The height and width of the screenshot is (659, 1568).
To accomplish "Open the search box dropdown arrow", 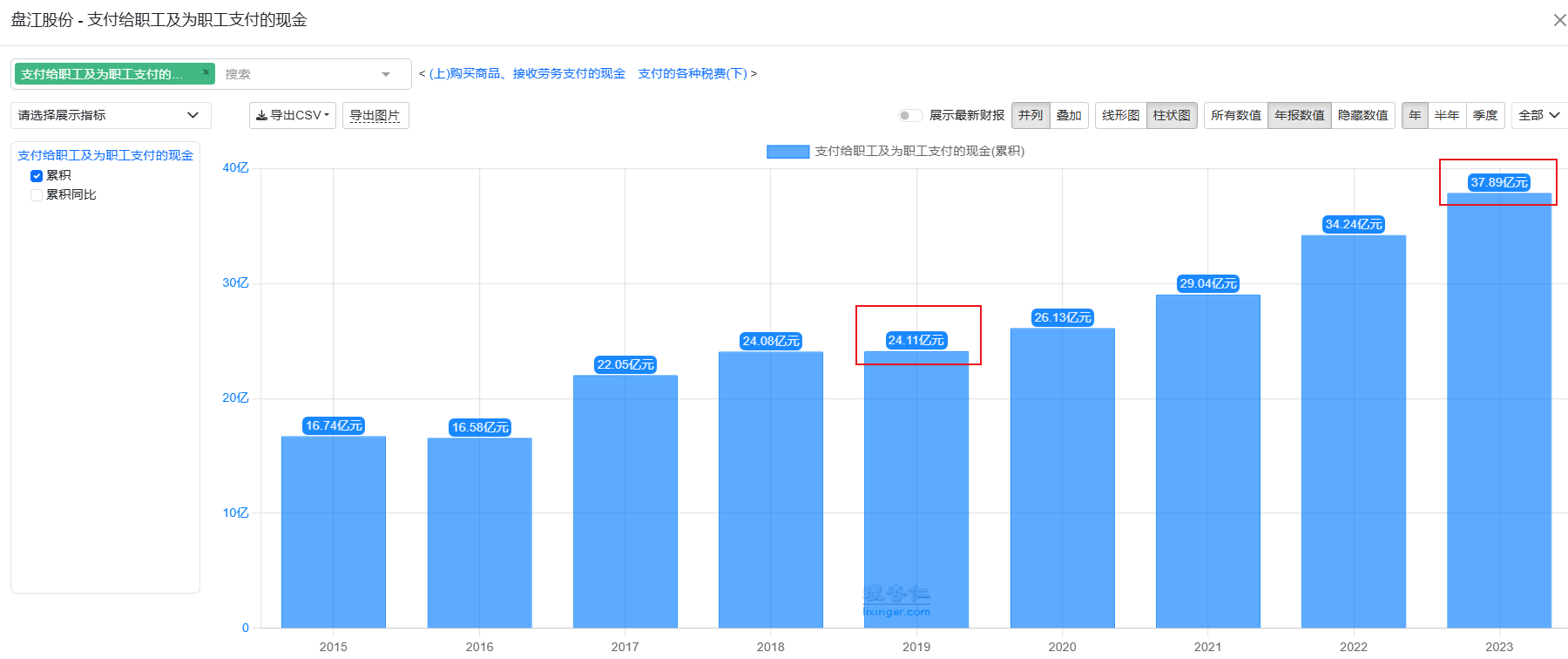I will point(386,75).
